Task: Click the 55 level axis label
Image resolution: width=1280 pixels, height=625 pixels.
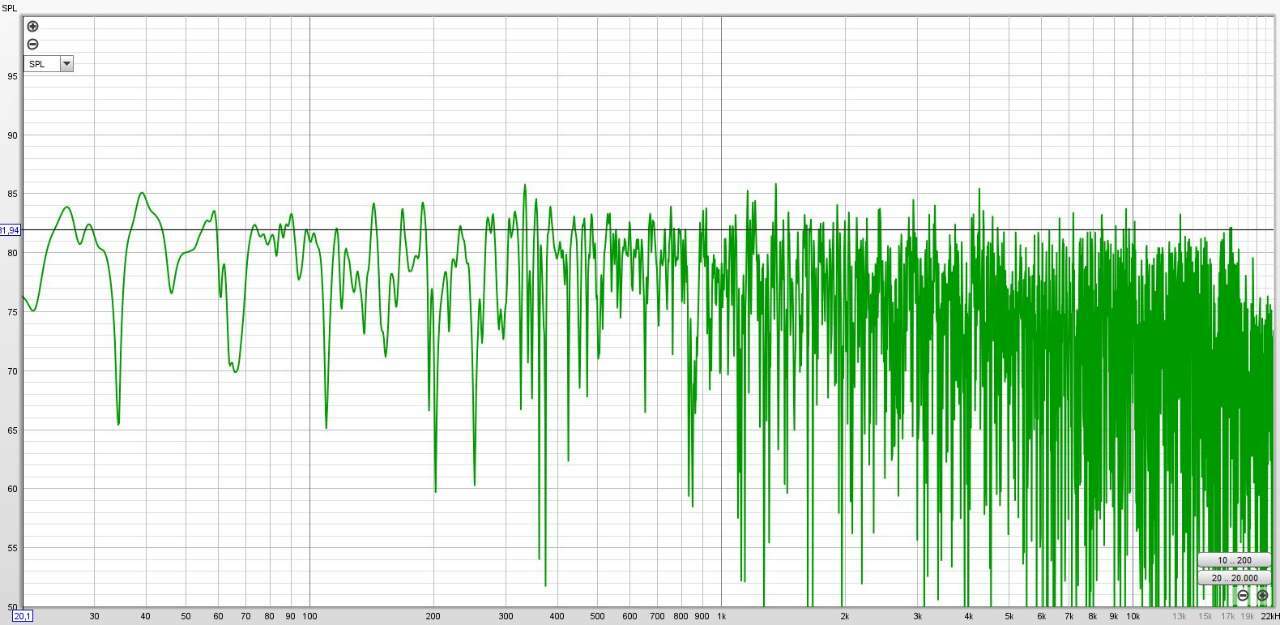Action: (11, 548)
